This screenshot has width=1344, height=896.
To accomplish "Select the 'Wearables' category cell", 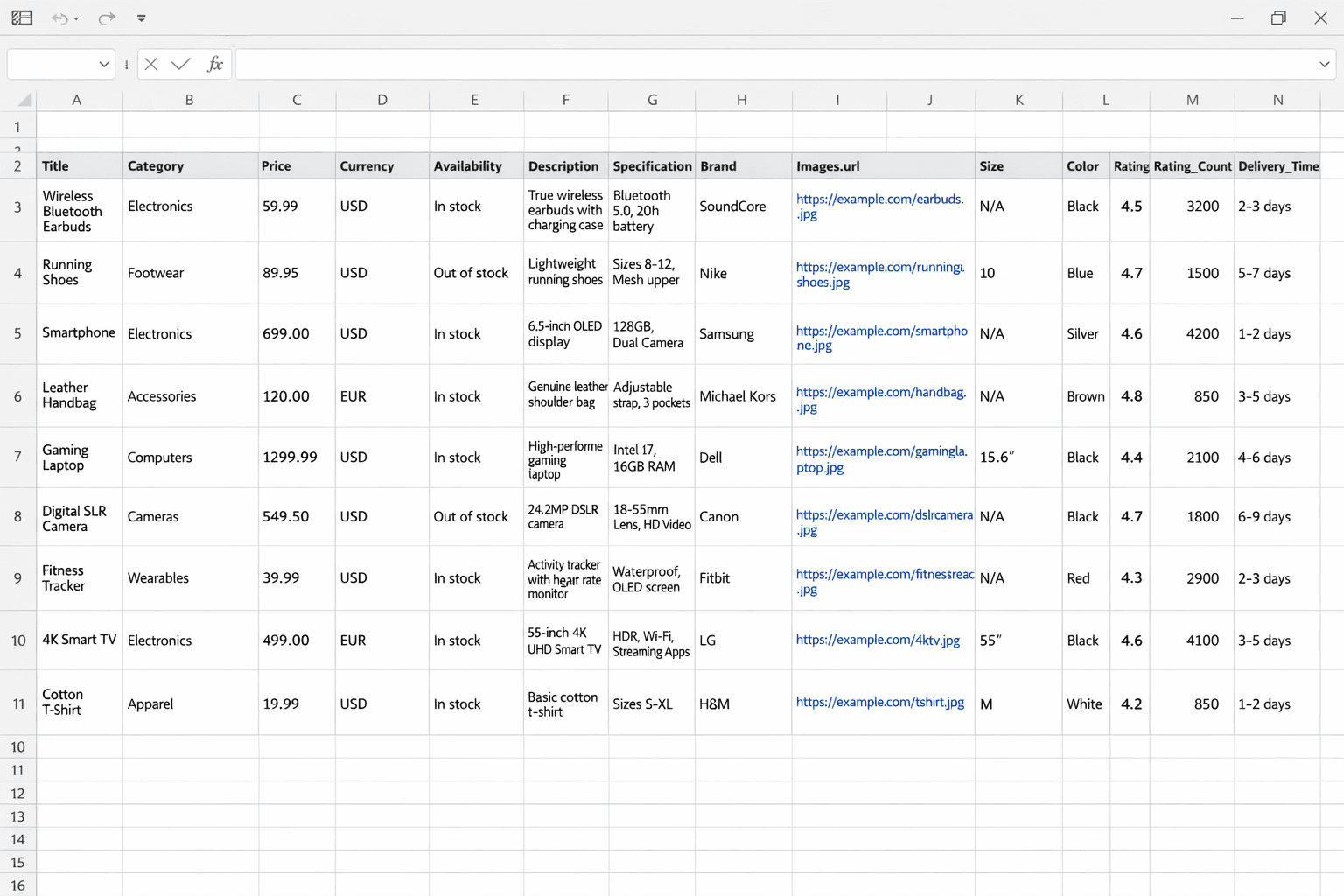I will [x=191, y=578].
